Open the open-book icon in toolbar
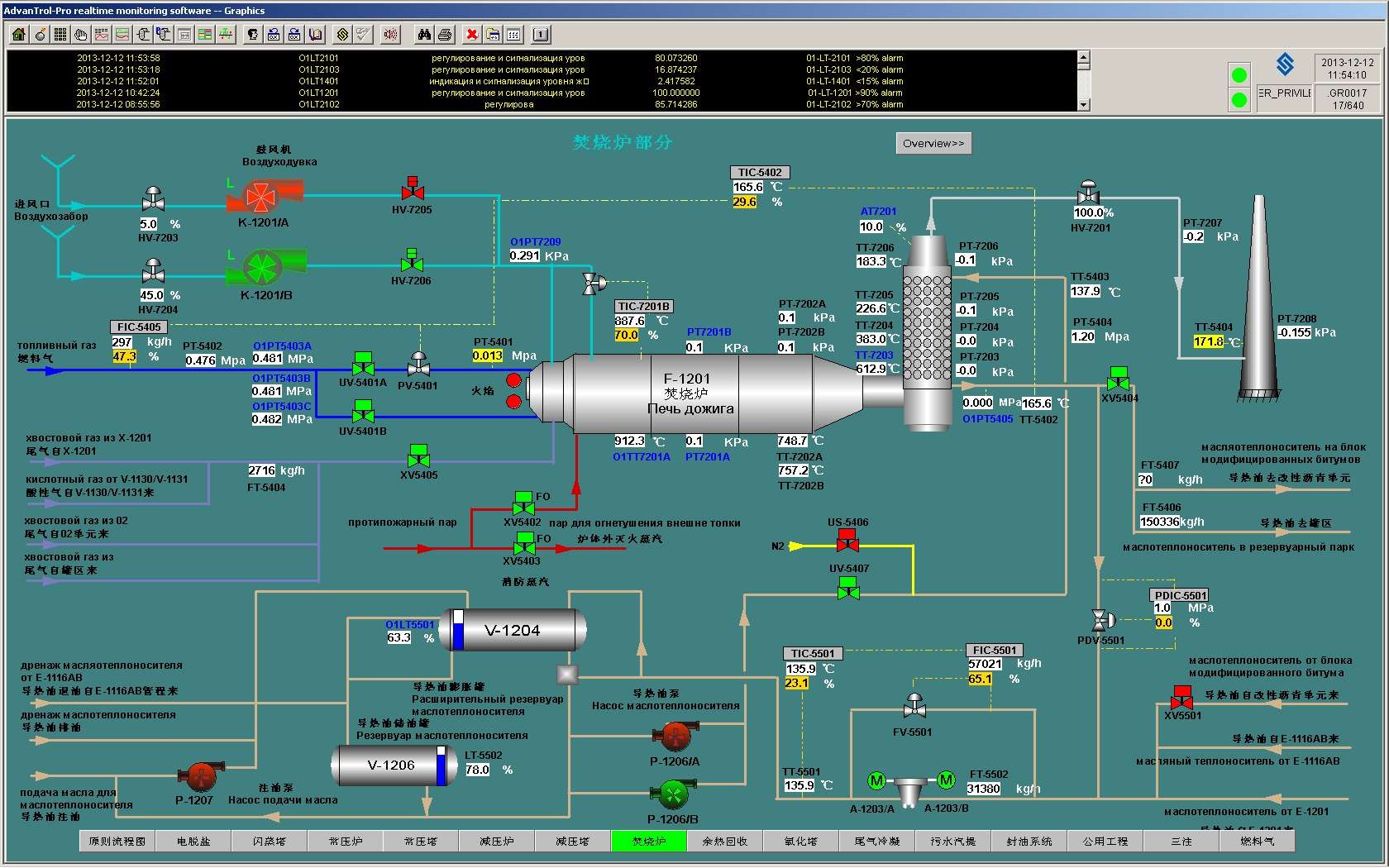 click(x=315, y=35)
